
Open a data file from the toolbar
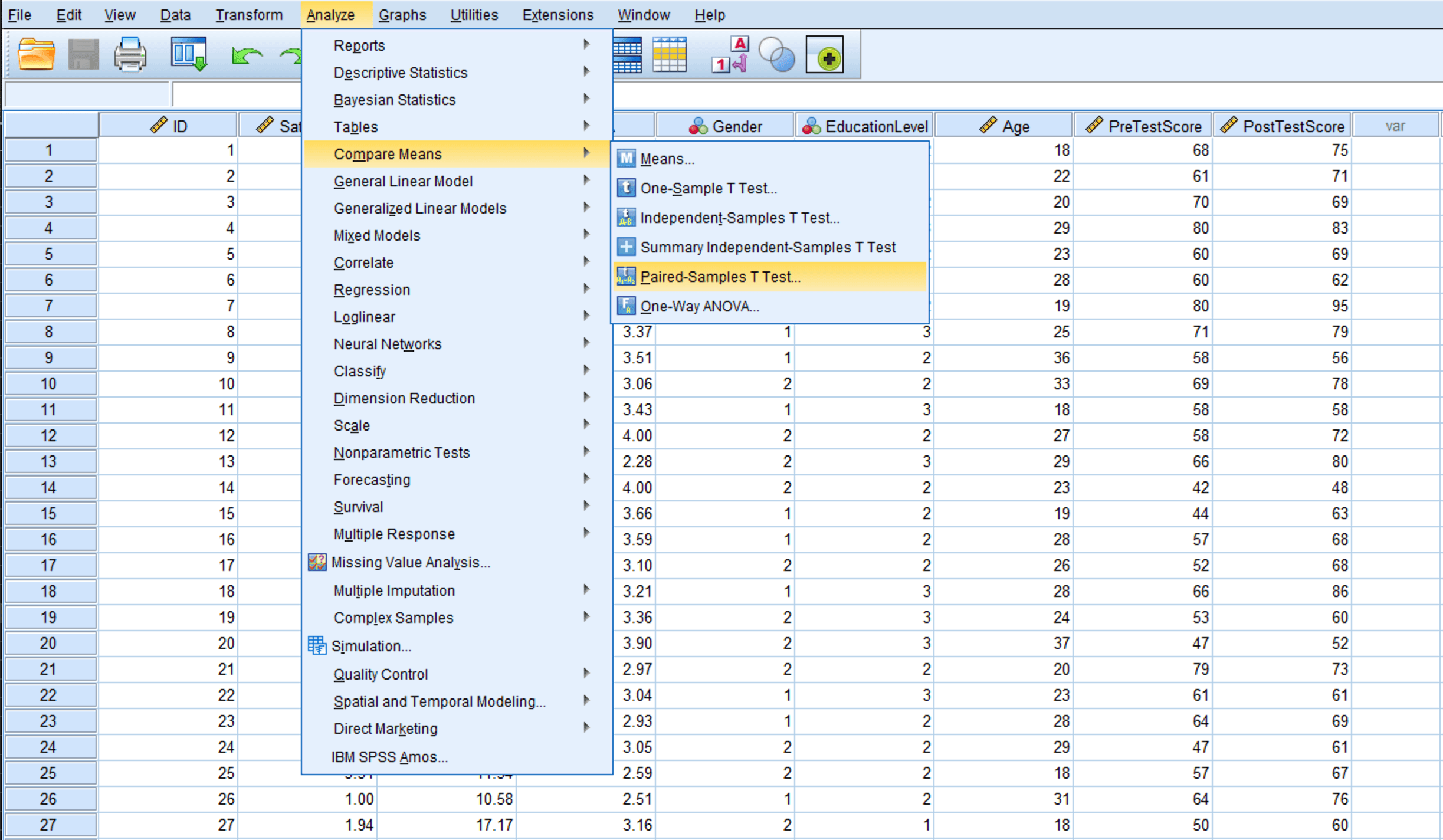point(35,54)
